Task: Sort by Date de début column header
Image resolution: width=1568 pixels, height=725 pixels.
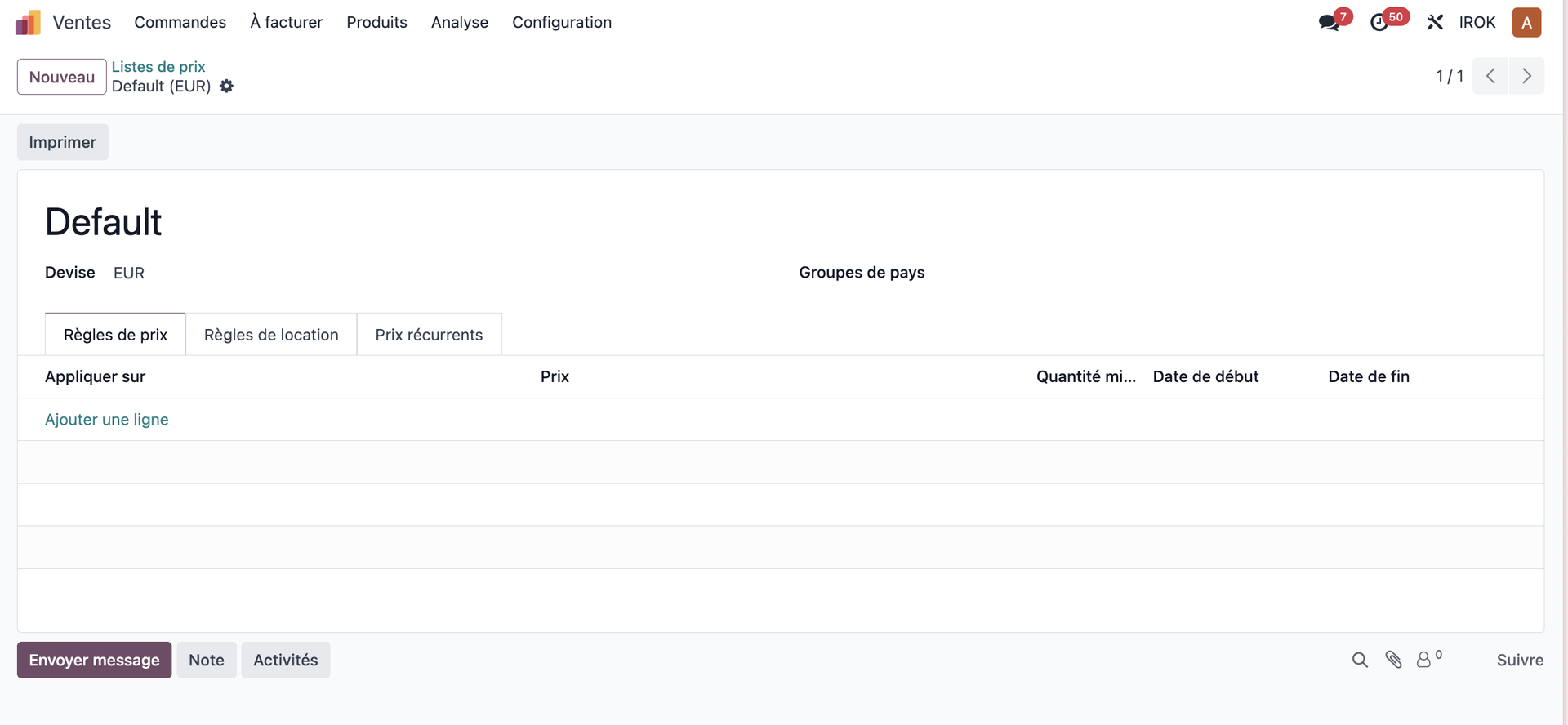Action: coord(1206,376)
